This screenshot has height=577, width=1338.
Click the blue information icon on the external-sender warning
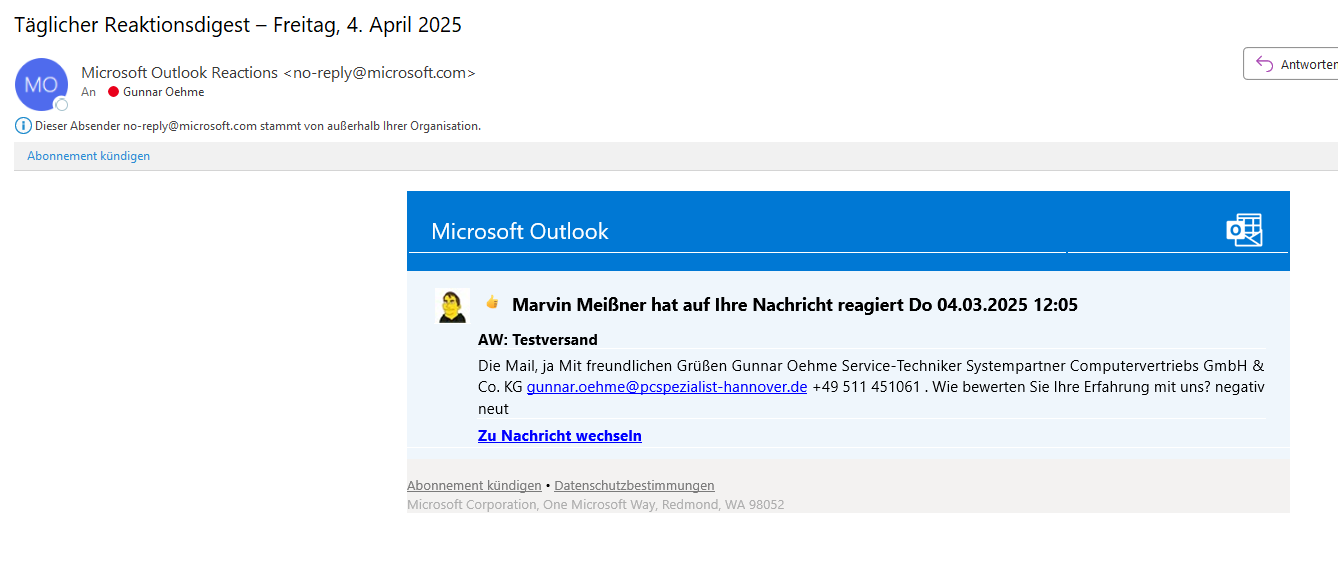point(22,125)
